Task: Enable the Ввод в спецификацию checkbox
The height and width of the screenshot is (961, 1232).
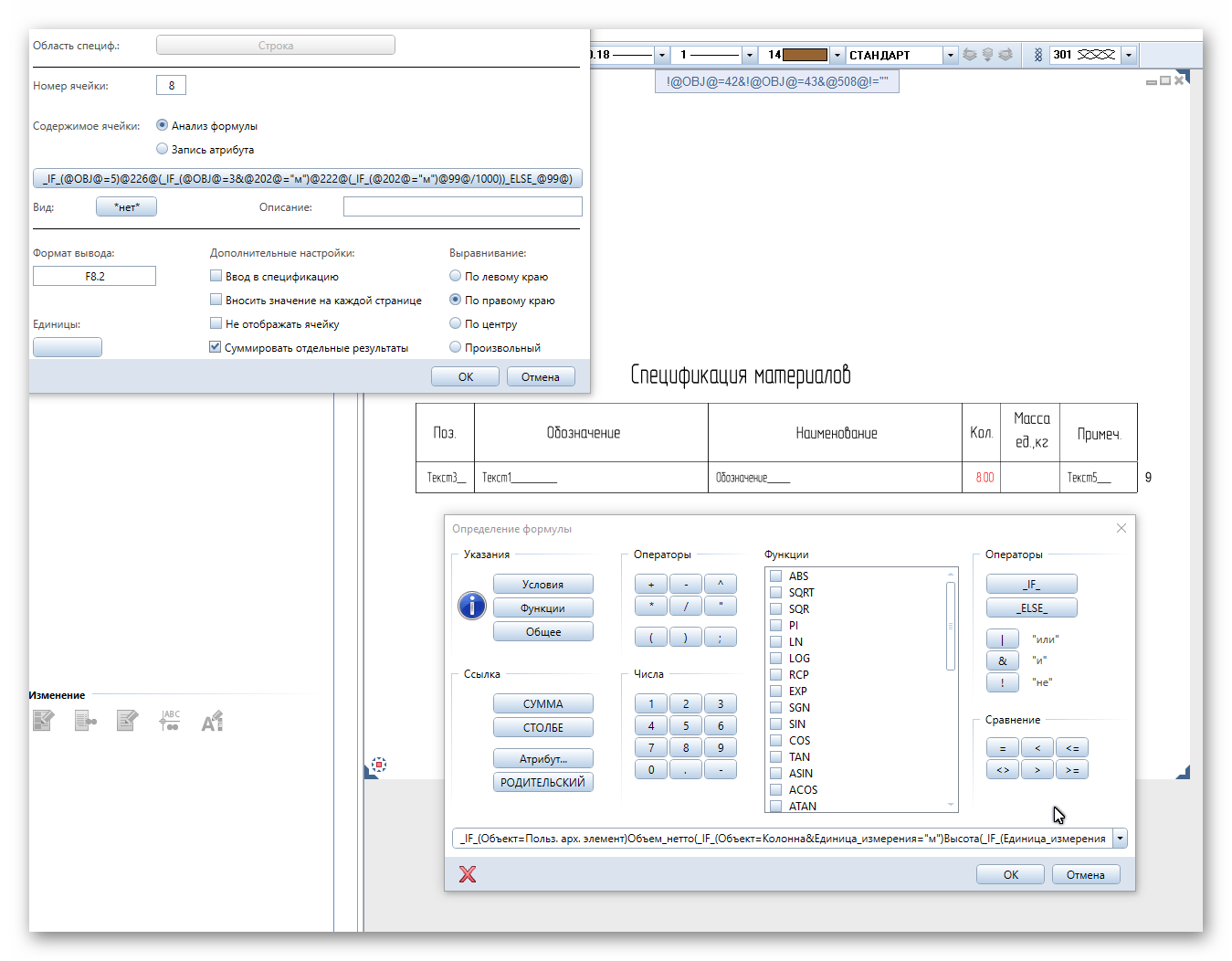Action: coord(216,276)
